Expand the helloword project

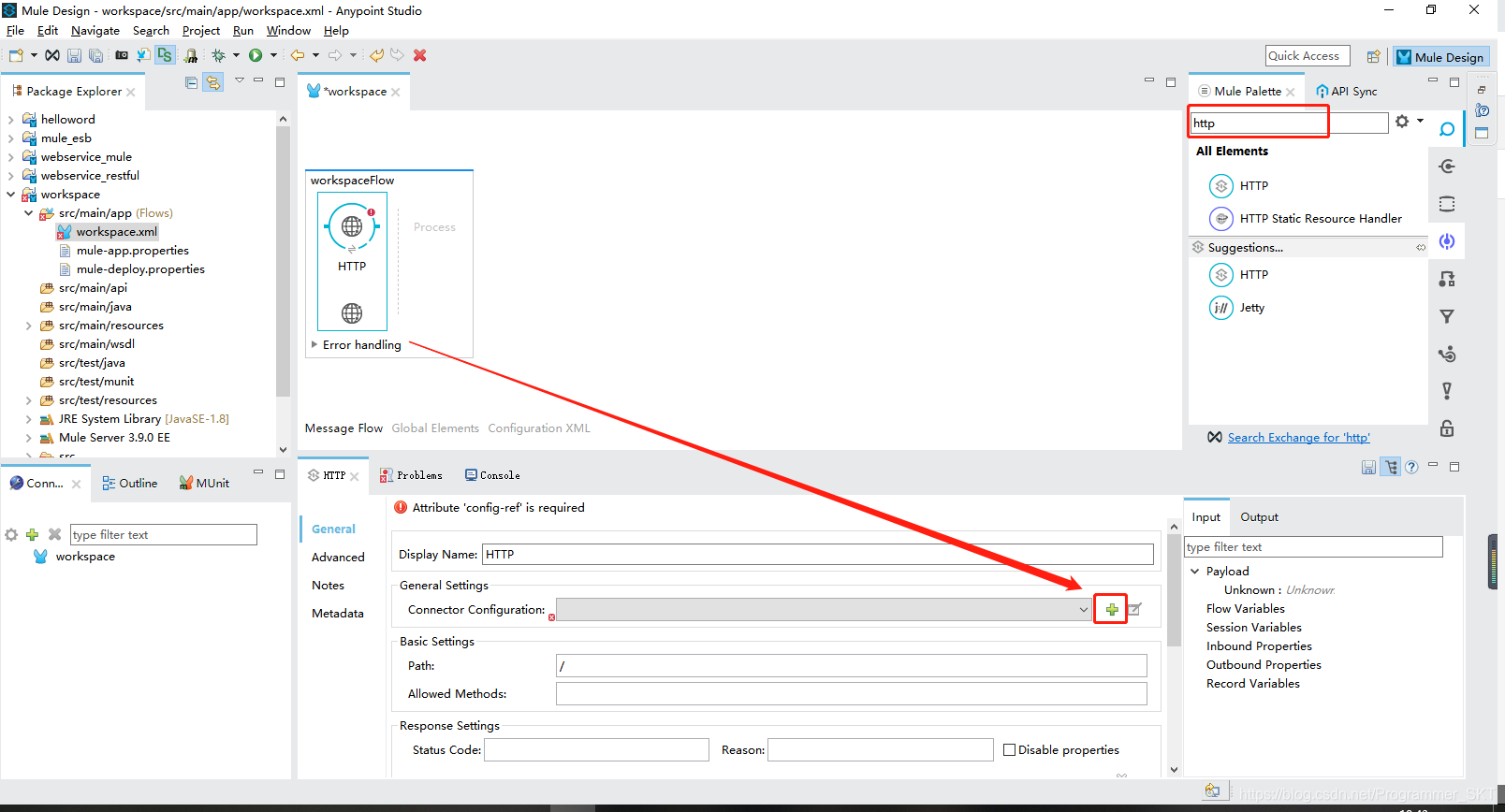coord(10,120)
